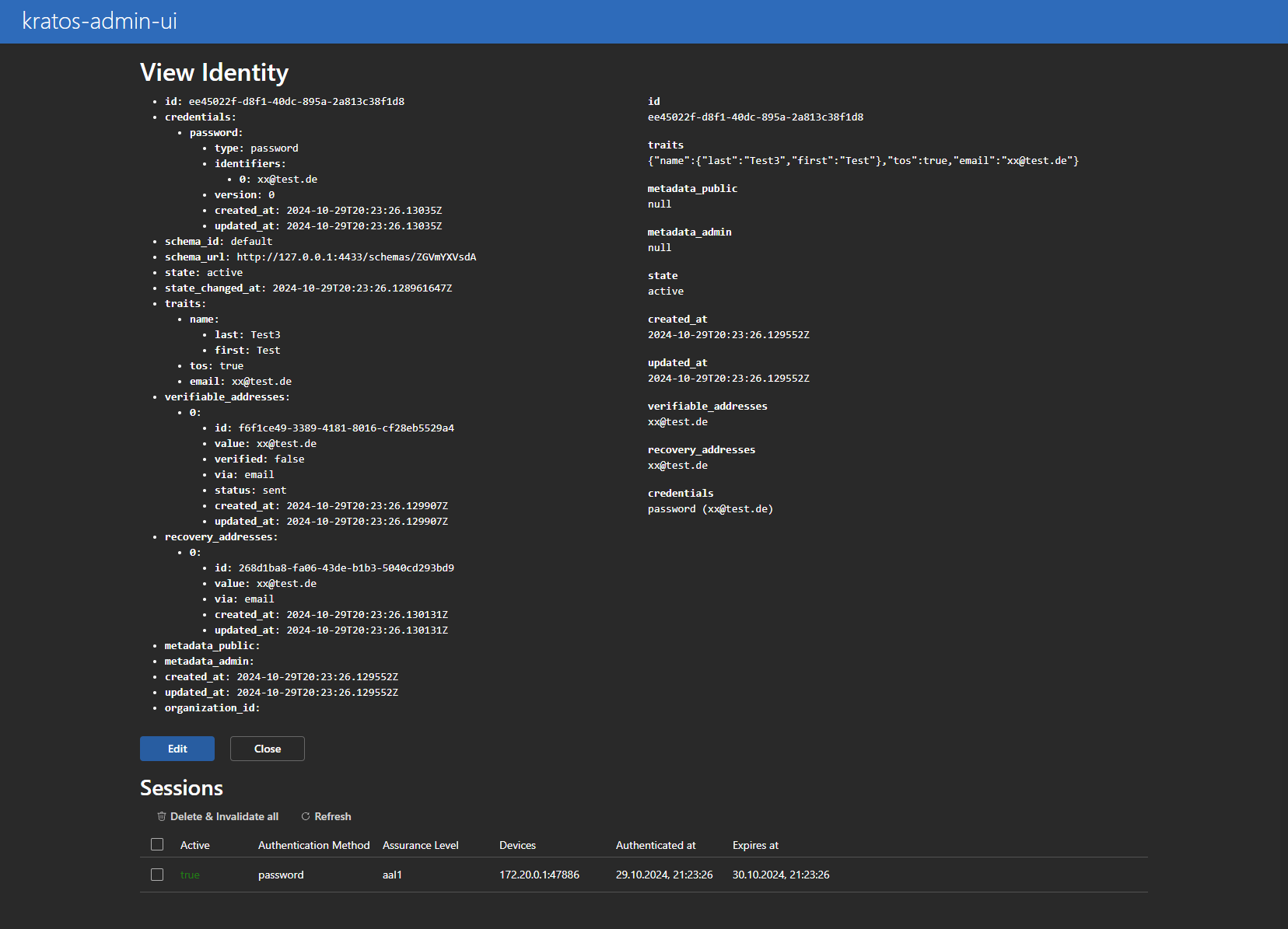Image resolution: width=1288 pixels, height=929 pixels.
Task: Click the Sessions heading
Action: 181,788
